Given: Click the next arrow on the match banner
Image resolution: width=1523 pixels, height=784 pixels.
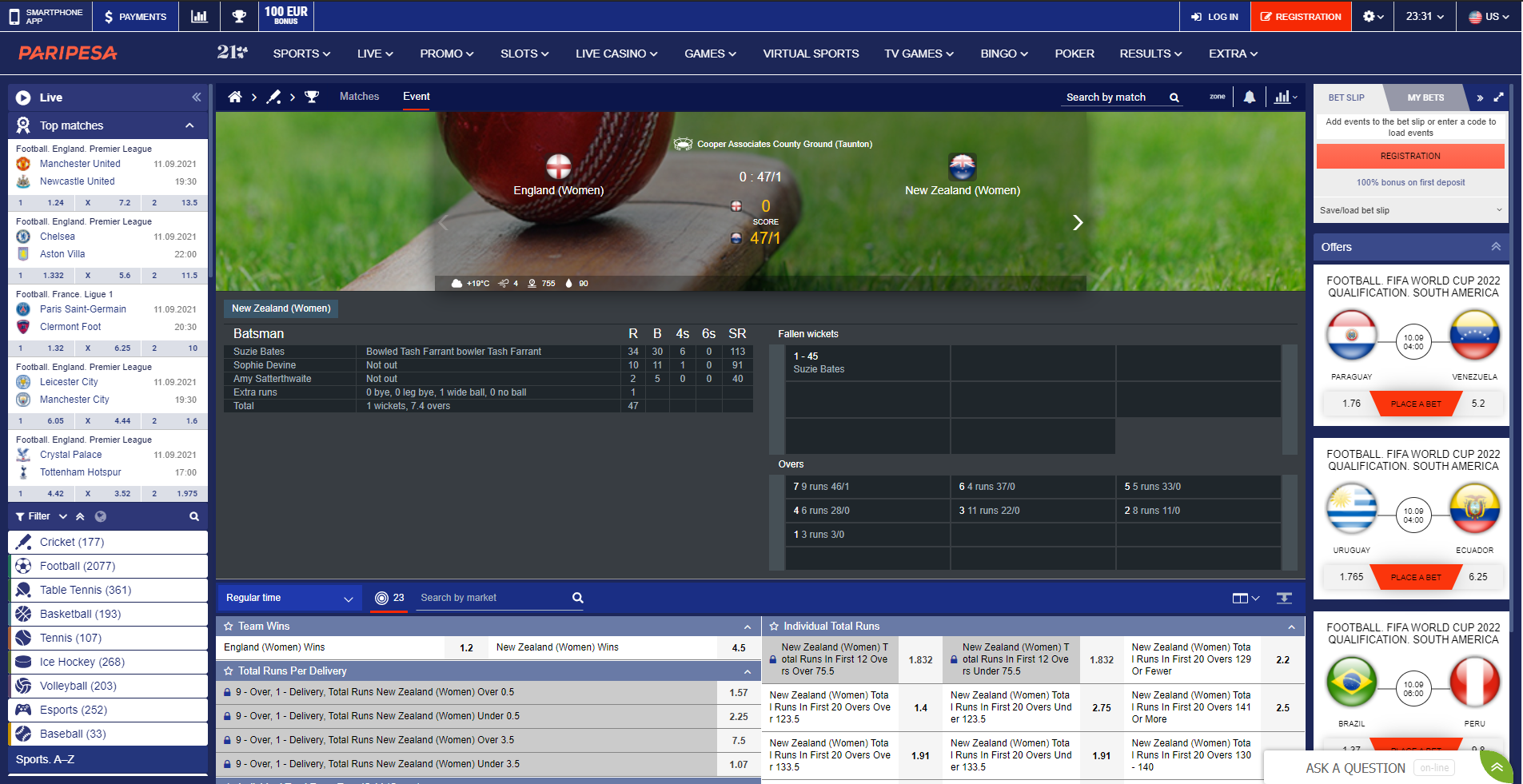Looking at the screenshot, I should click(1078, 222).
